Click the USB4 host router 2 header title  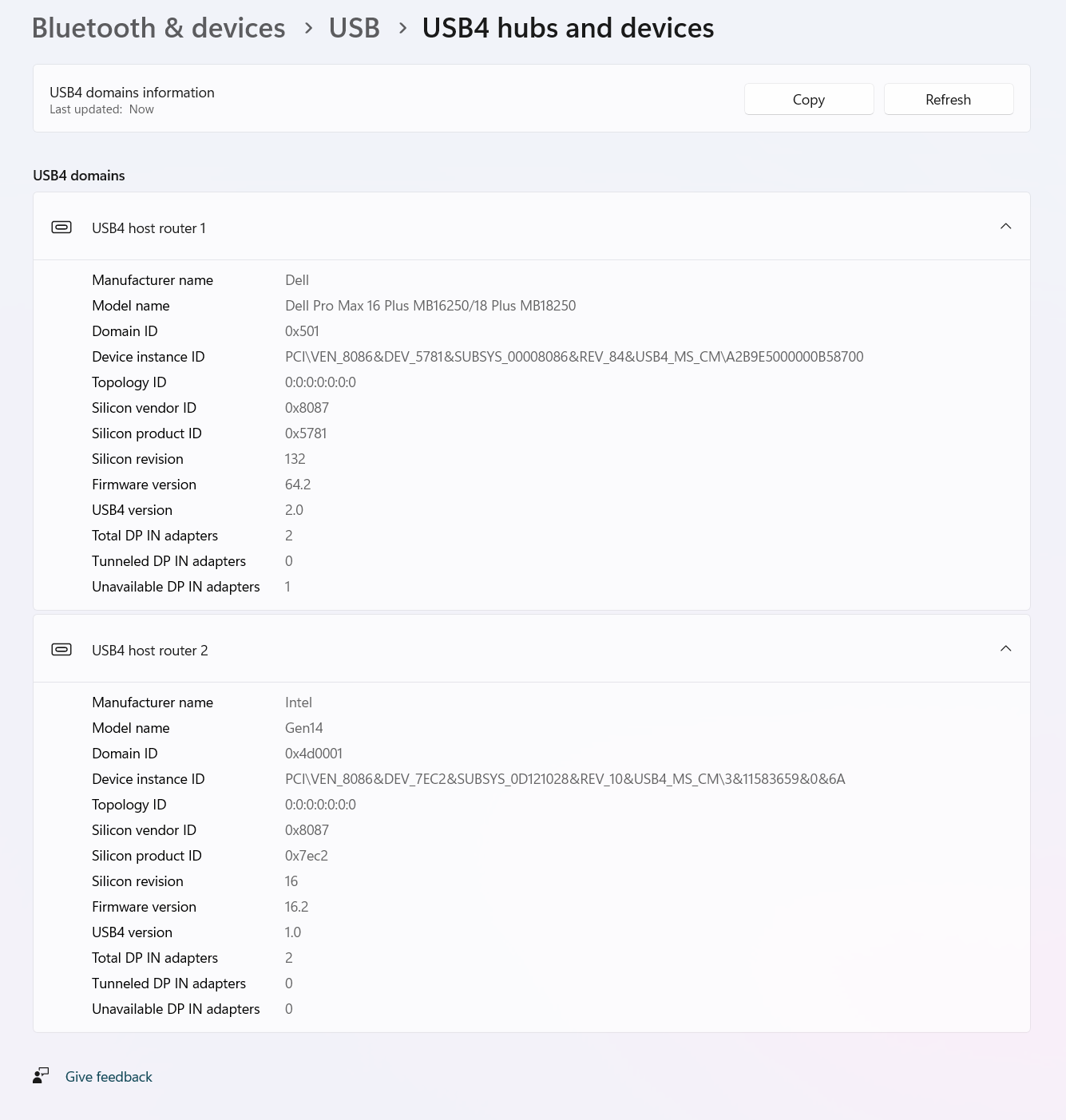(x=149, y=651)
